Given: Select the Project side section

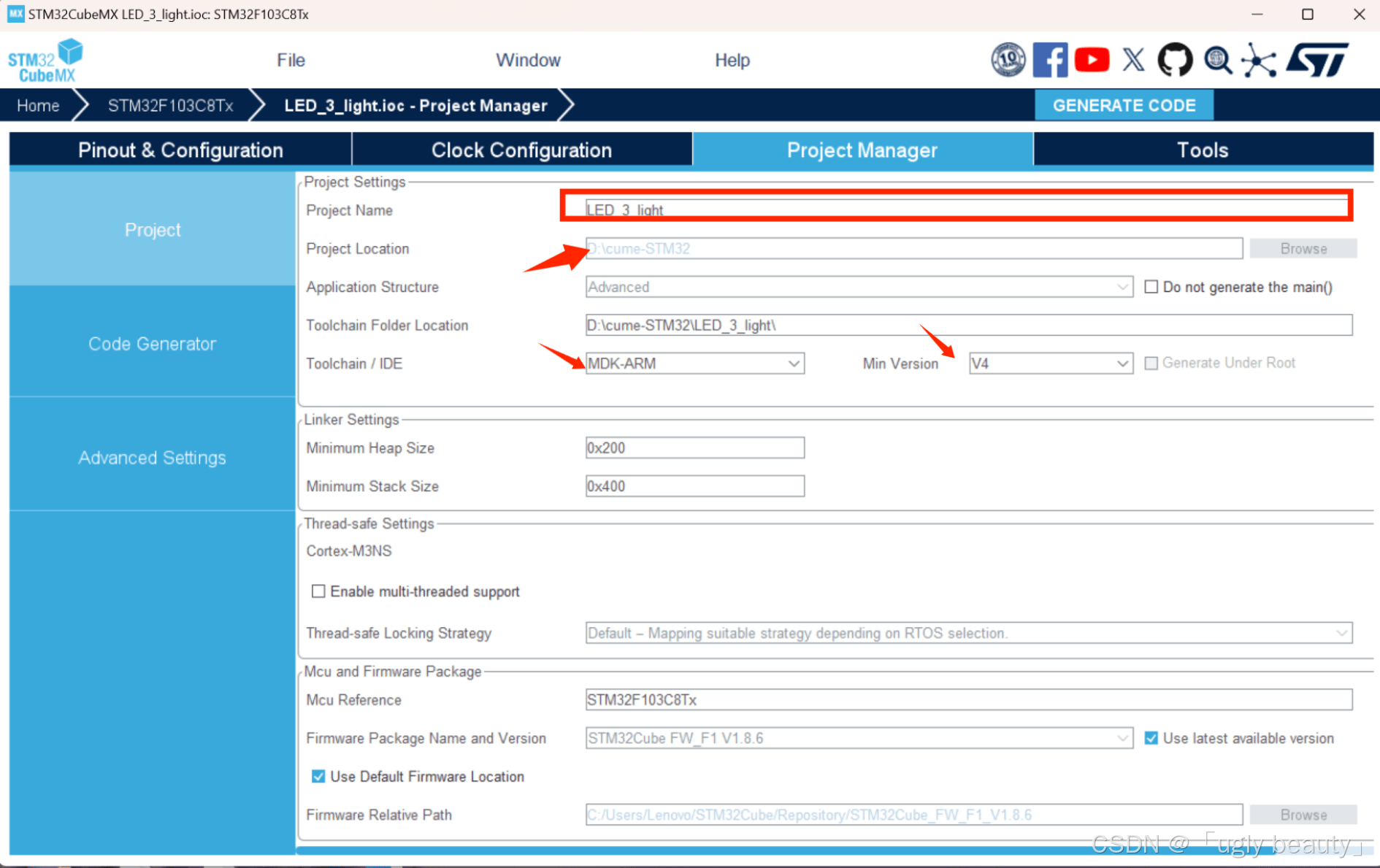Looking at the screenshot, I should coord(152,229).
